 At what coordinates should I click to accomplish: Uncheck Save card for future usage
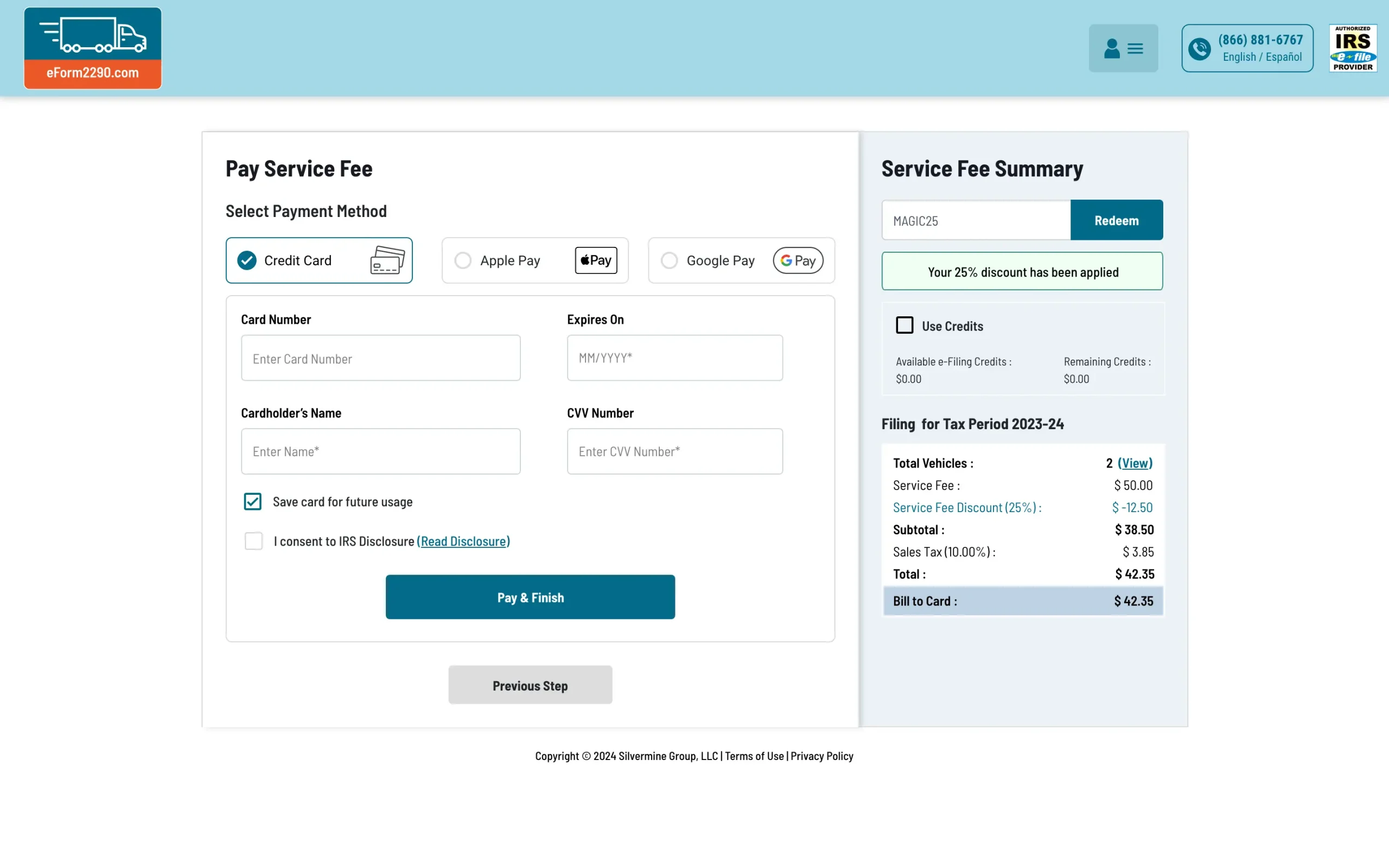coord(252,501)
